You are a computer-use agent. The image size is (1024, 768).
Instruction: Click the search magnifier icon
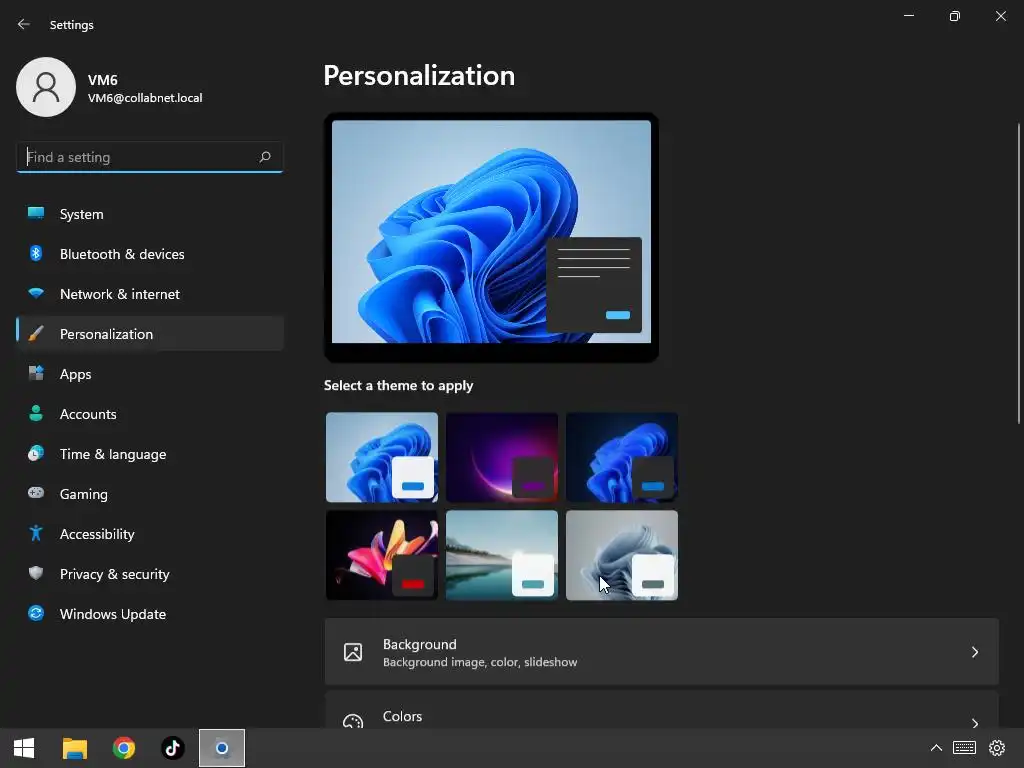[x=264, y=157]
